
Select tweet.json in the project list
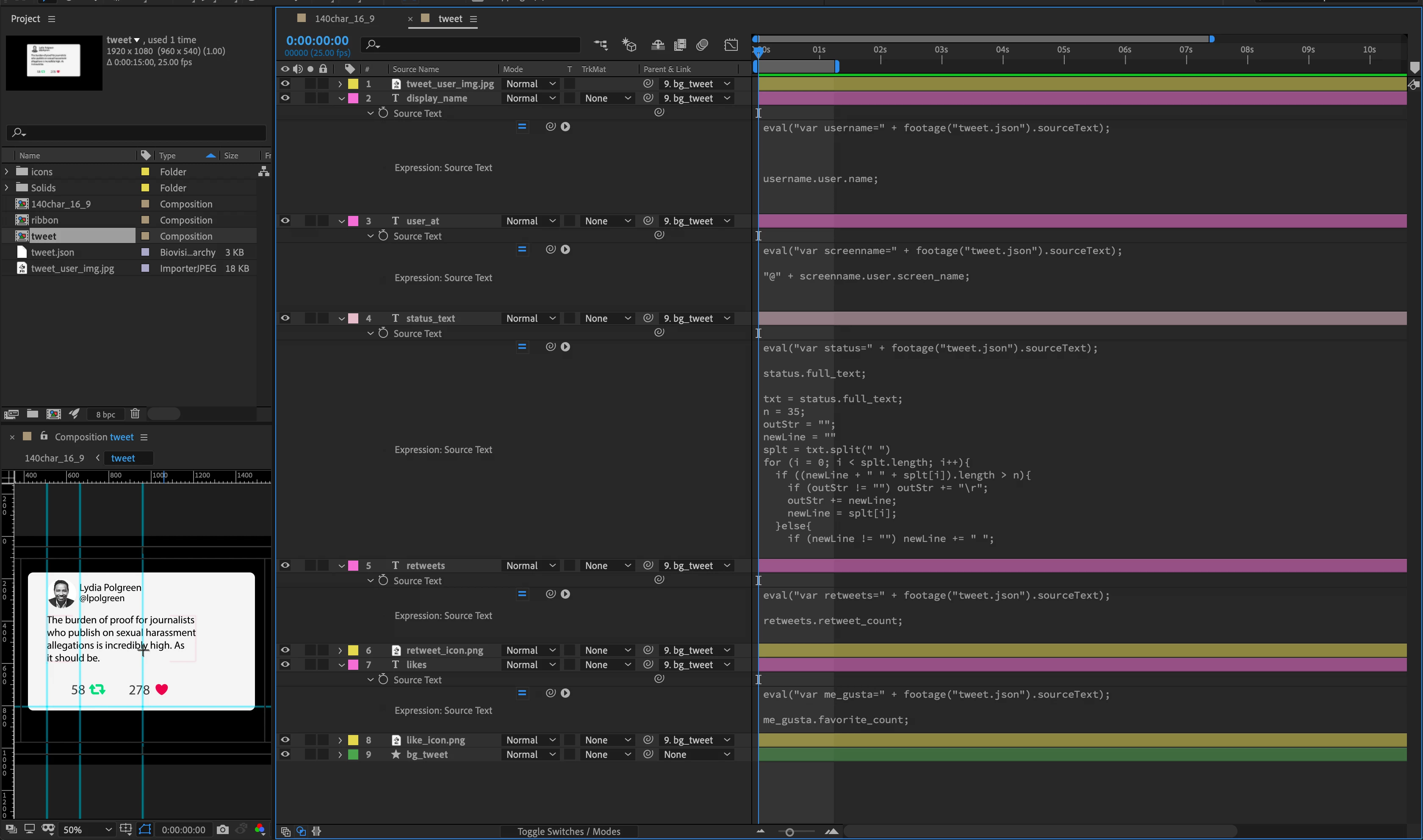coord(53,252)
